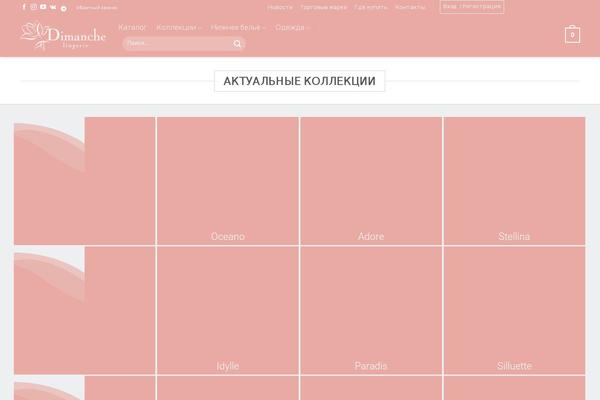This screenshot has width=600, height=400.
Task: Open the shopping cart bag icon
Action: (572, 34)
